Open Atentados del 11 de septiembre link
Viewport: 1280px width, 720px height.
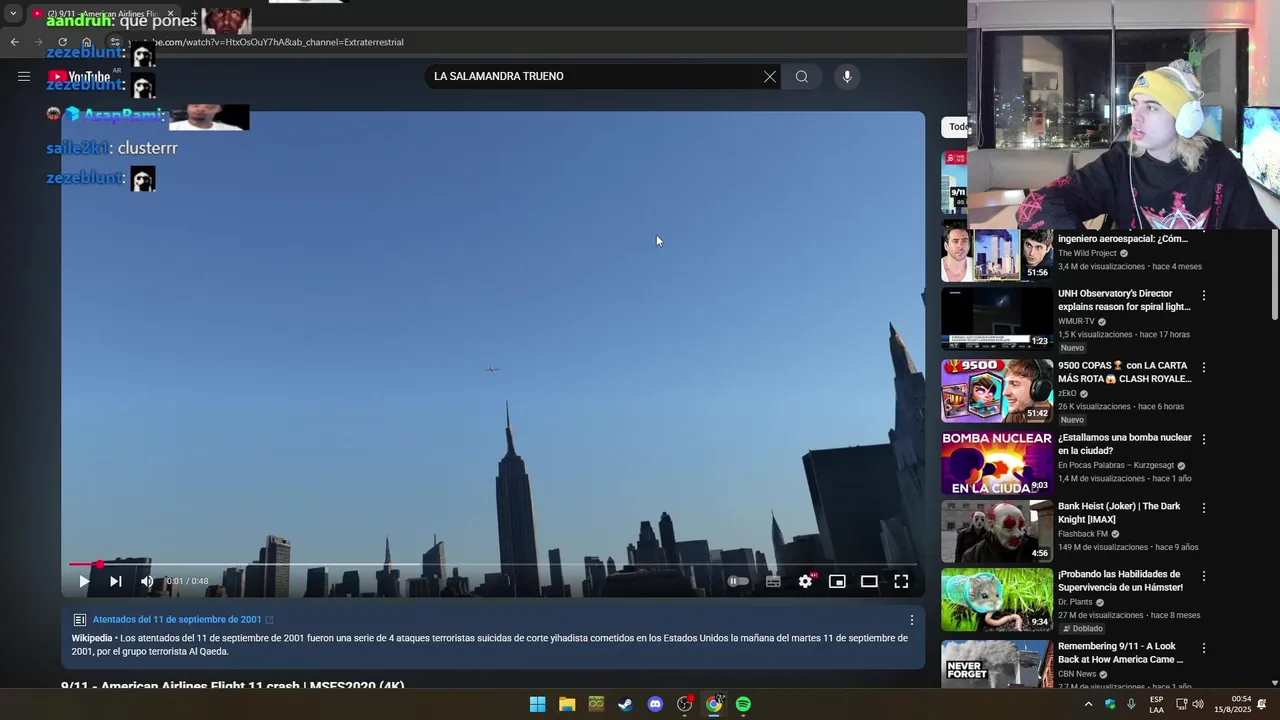pyautogui.click(x=177, y=619)
